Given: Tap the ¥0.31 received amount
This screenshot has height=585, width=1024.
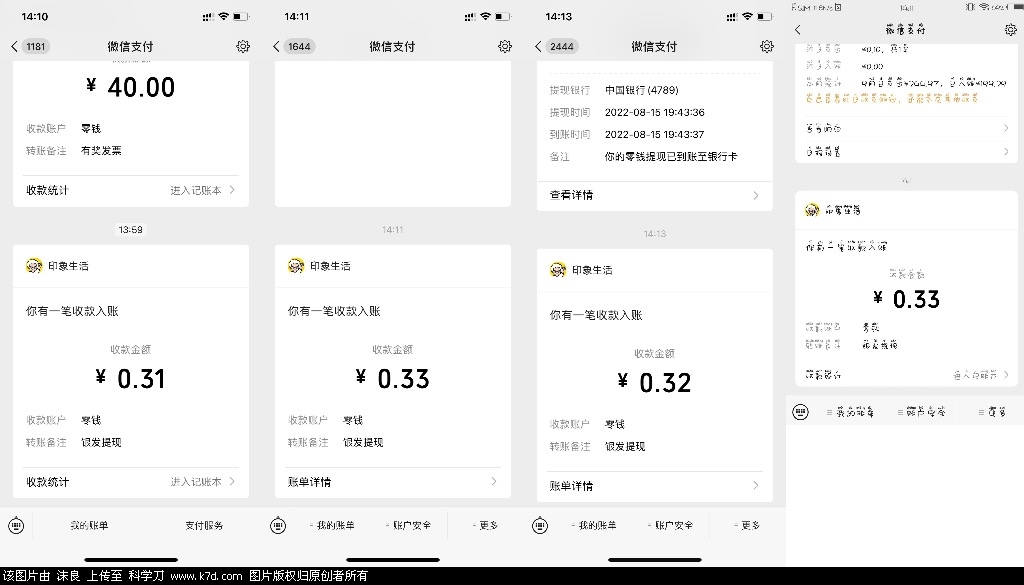Looking at the screenshot, I should (x=131, y=379).
